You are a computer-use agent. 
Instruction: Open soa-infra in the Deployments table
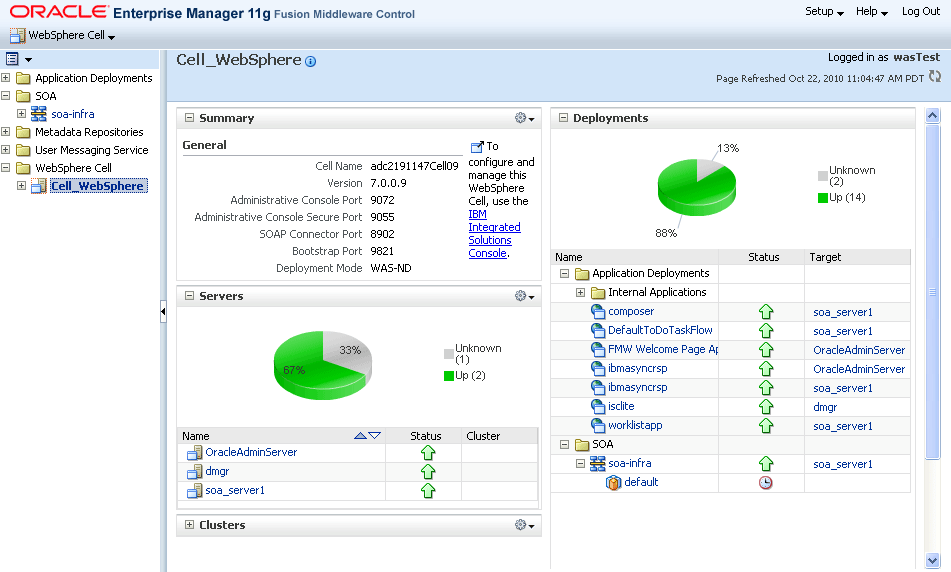(630, 463)
